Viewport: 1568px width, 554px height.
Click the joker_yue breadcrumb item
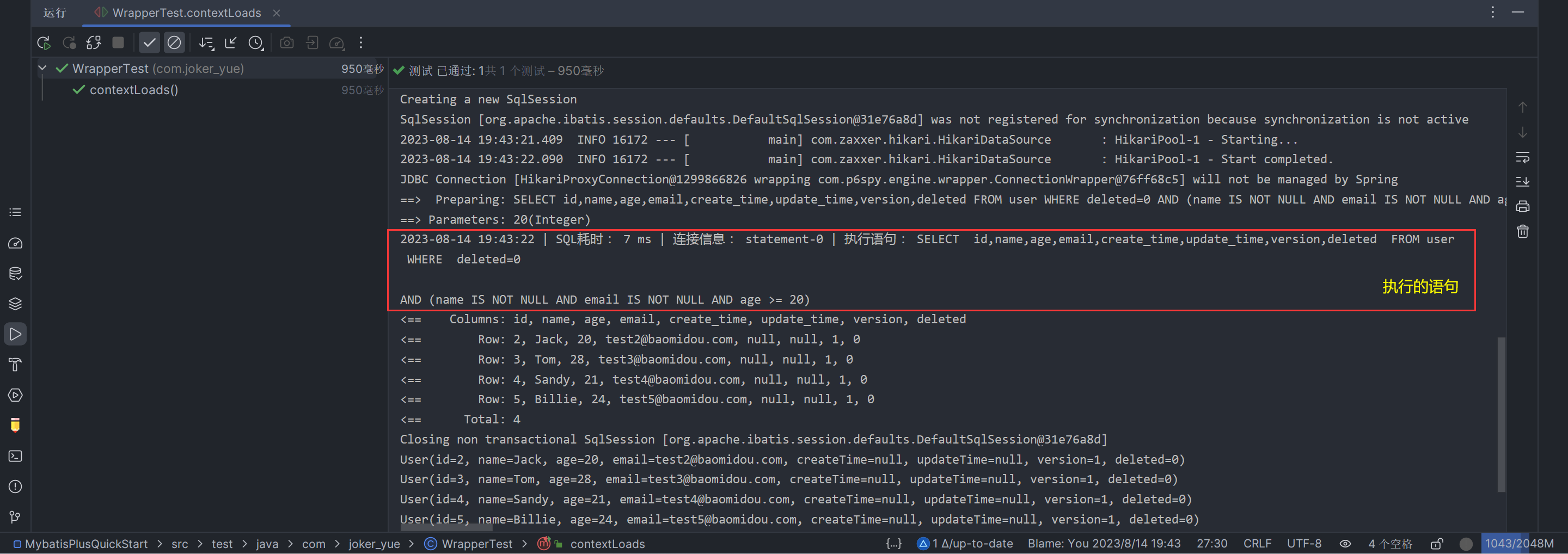click(x=373, y=544)
